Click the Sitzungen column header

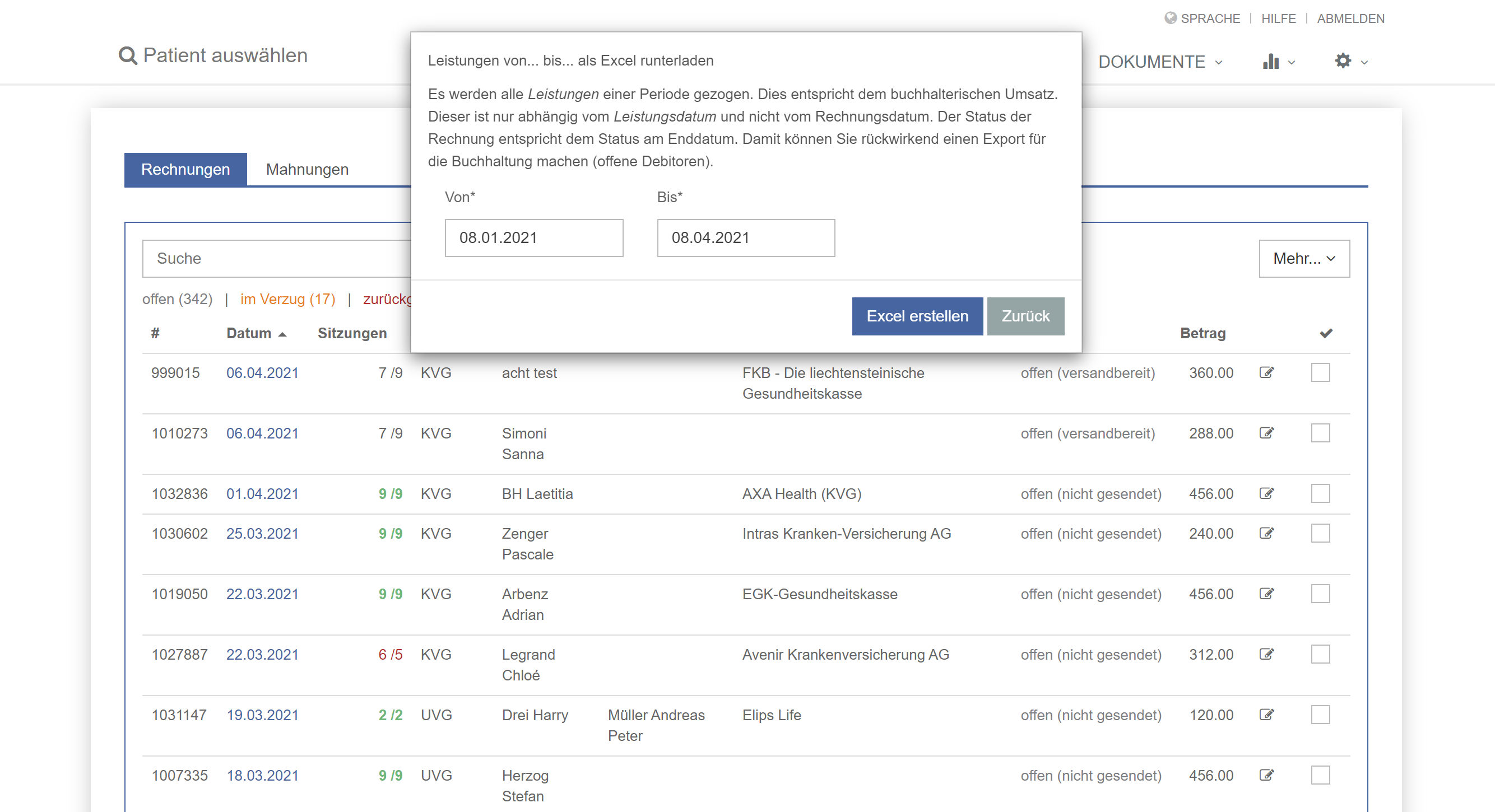pos(352,334)
